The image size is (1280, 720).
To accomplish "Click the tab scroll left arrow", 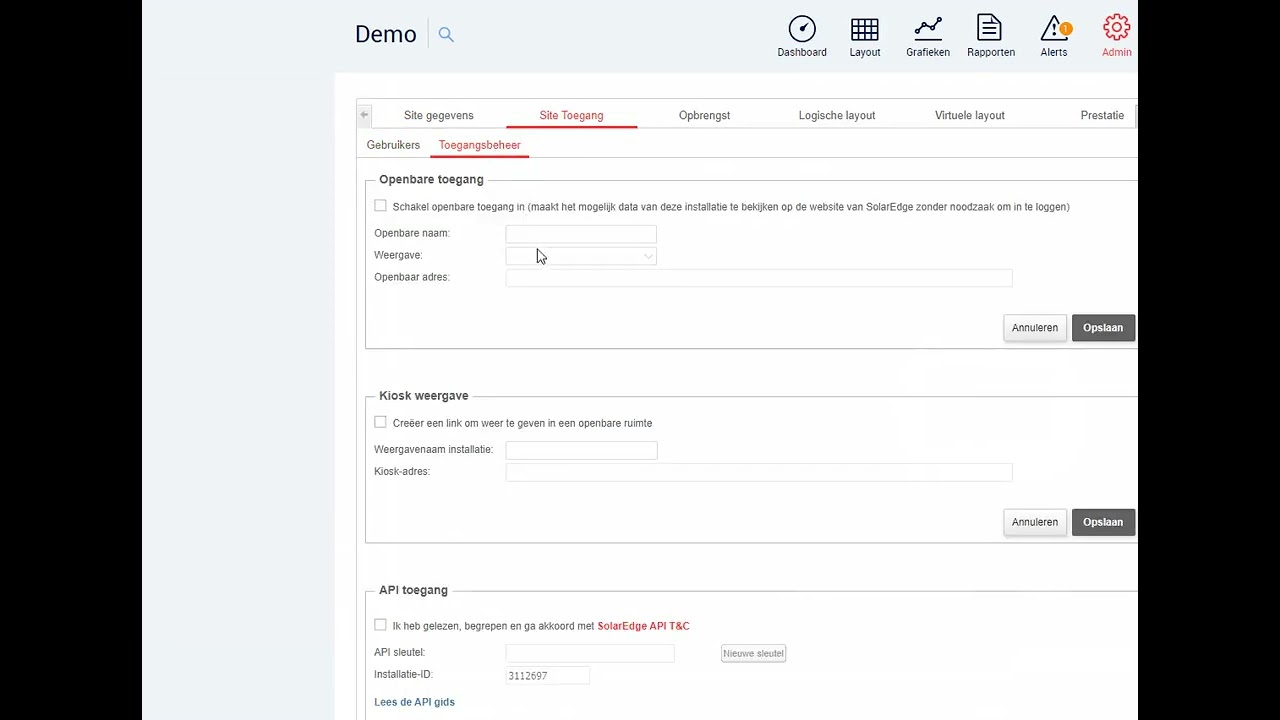I will click(x=364, y=115).
